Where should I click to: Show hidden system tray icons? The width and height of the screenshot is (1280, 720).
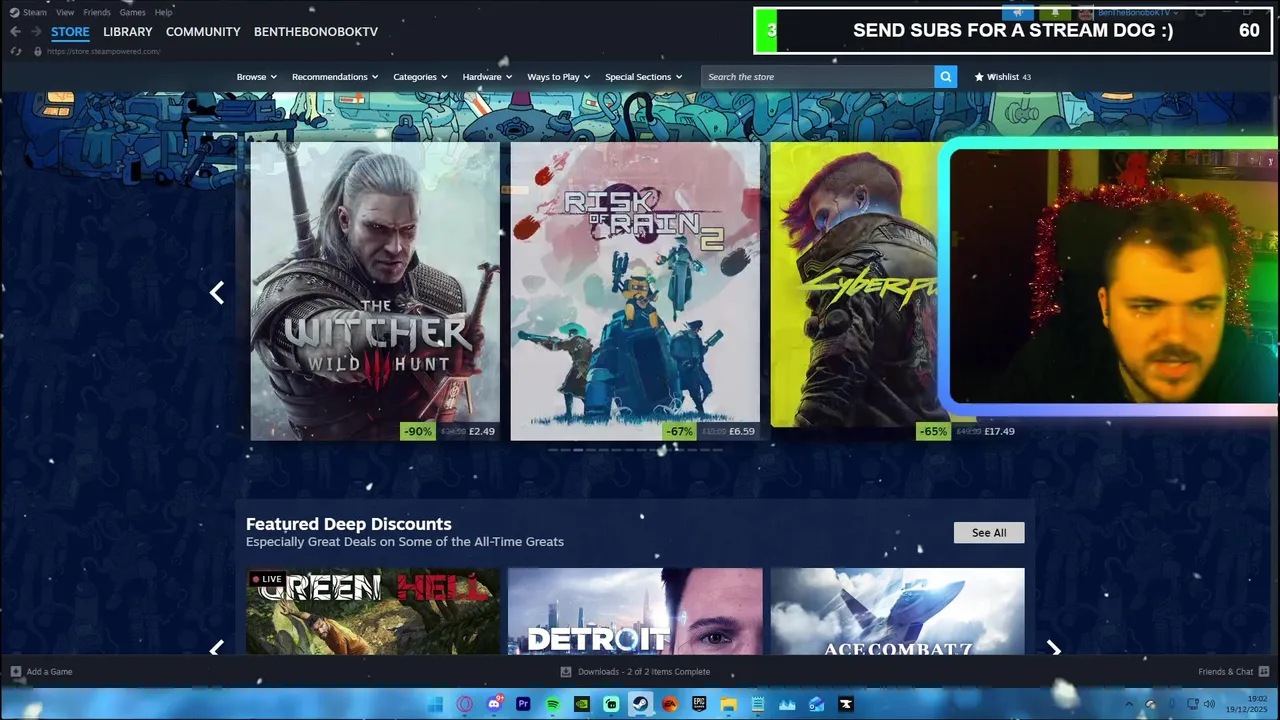[1130, 704]
